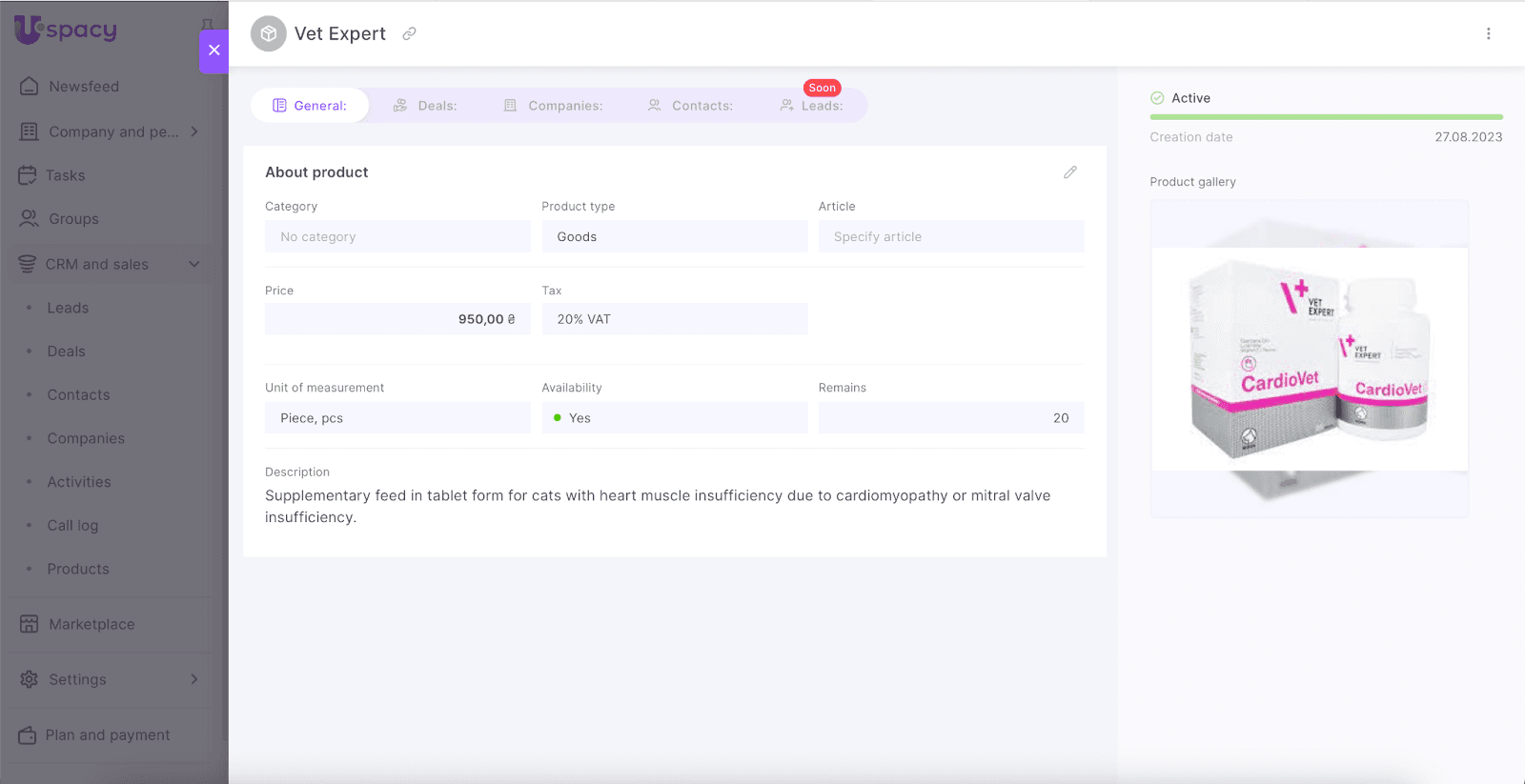Collapse the CRM and sales section chevron
1525x784 pixels.
click(194, 264)
